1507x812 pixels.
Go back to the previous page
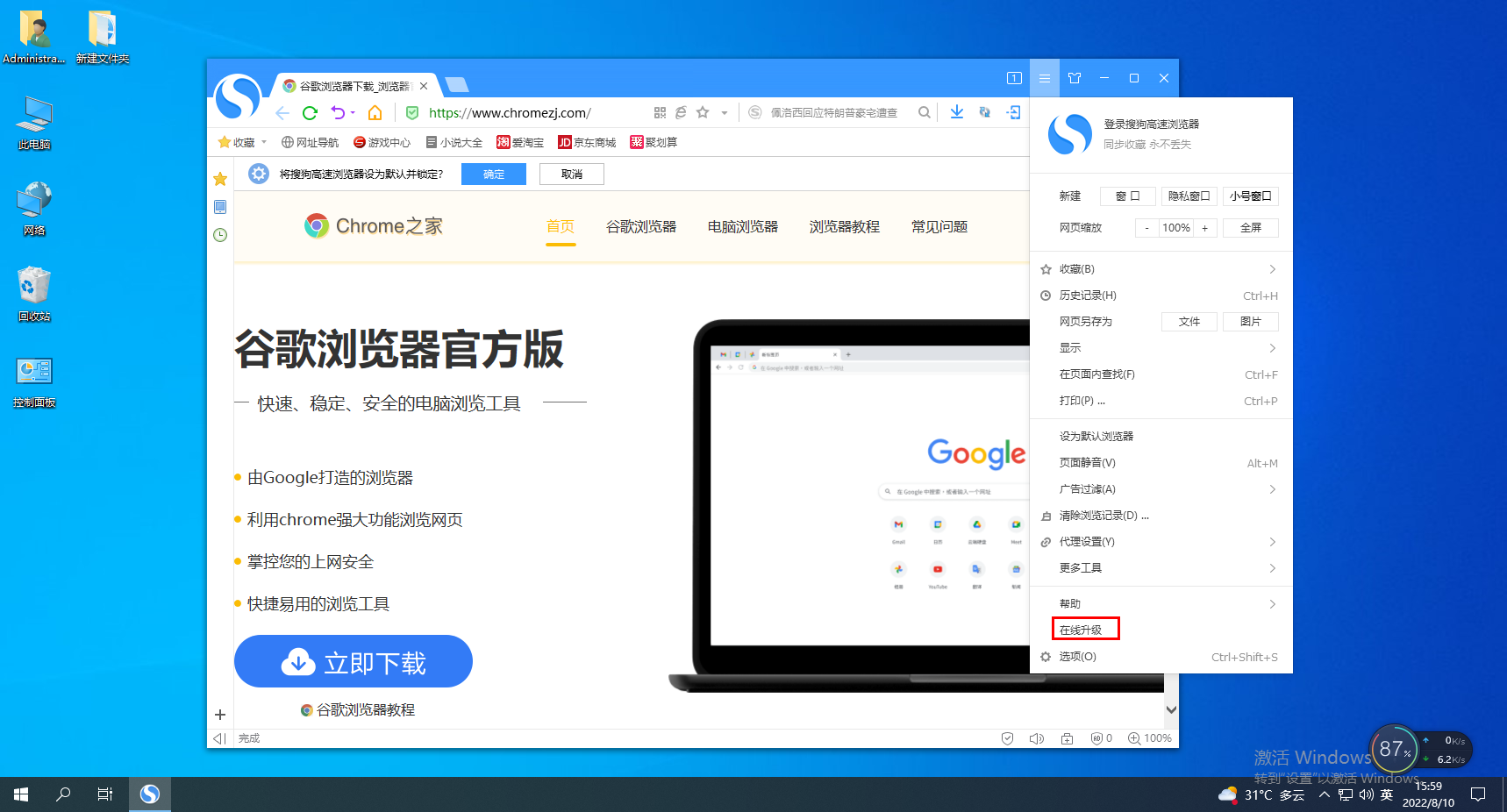[x=282, y=113]
